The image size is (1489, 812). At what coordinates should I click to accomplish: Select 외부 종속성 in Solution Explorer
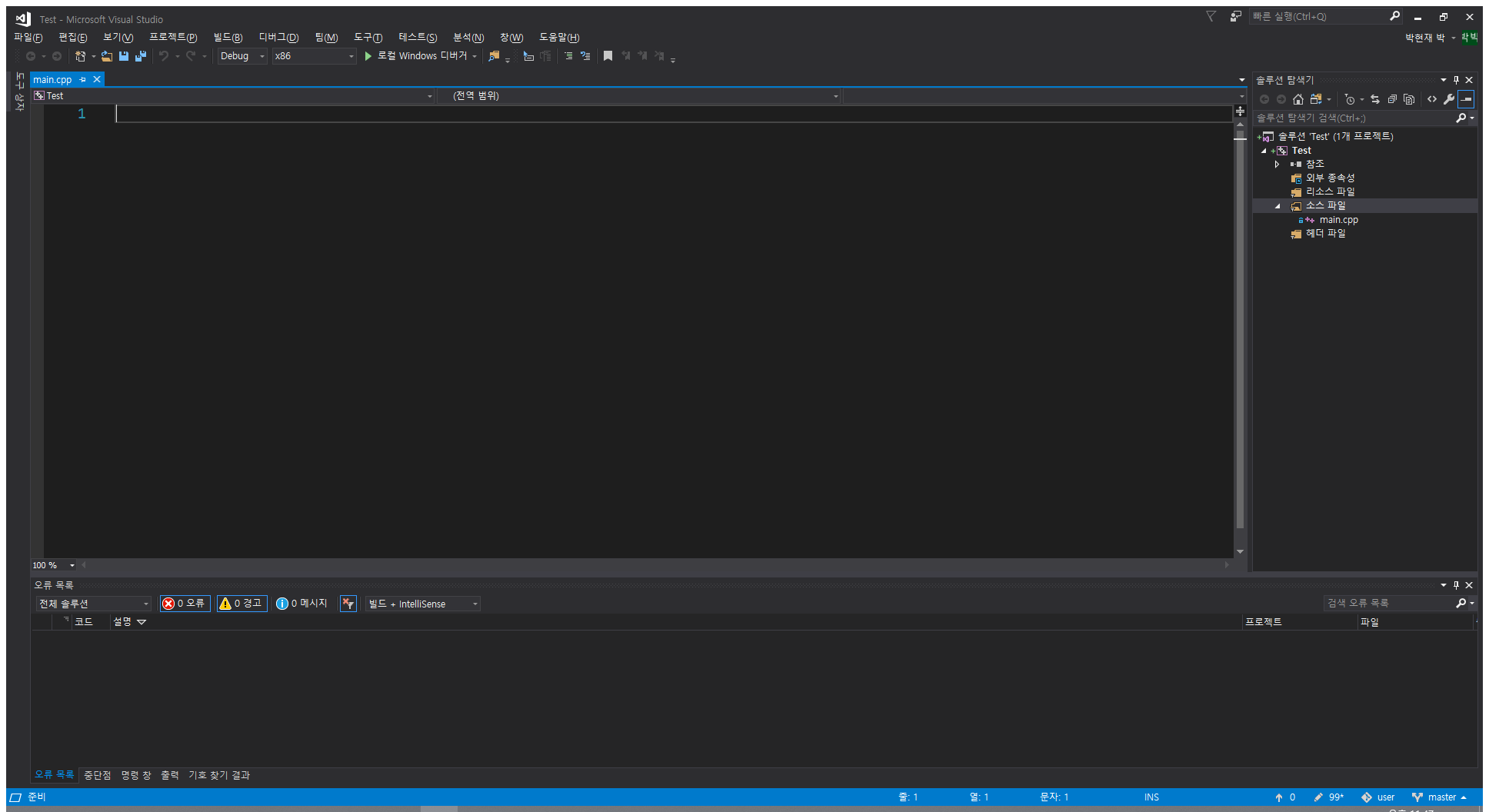pos(1331,178)
